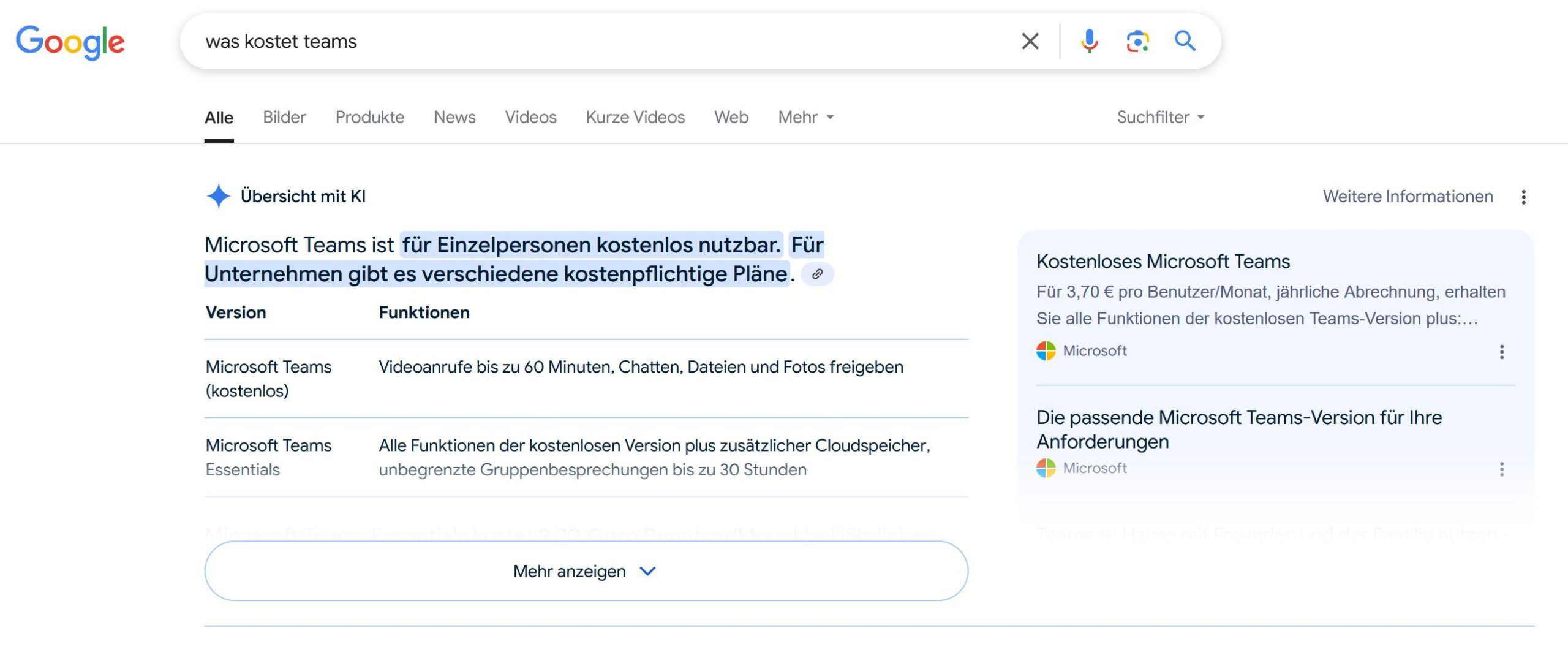Clear the search query with the X
Viewport: 1568px width, 655px height.
coord(1030,41)
